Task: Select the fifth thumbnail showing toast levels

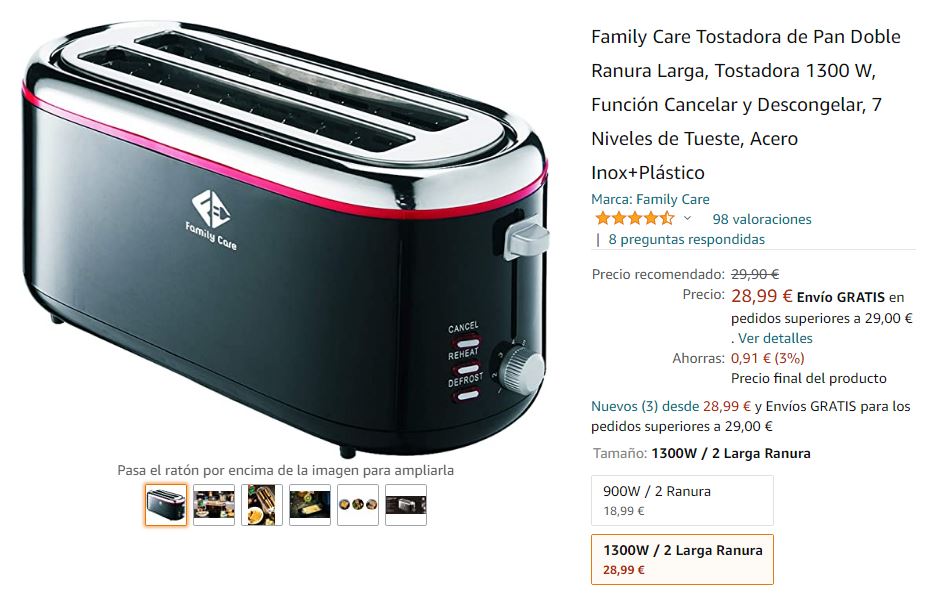Action: pyautogui.click(x=358, y=505)
